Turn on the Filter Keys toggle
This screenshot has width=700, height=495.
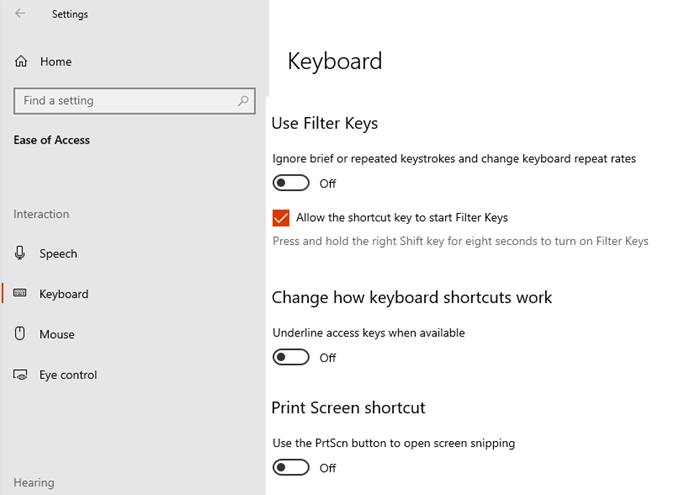coord(291,183)
